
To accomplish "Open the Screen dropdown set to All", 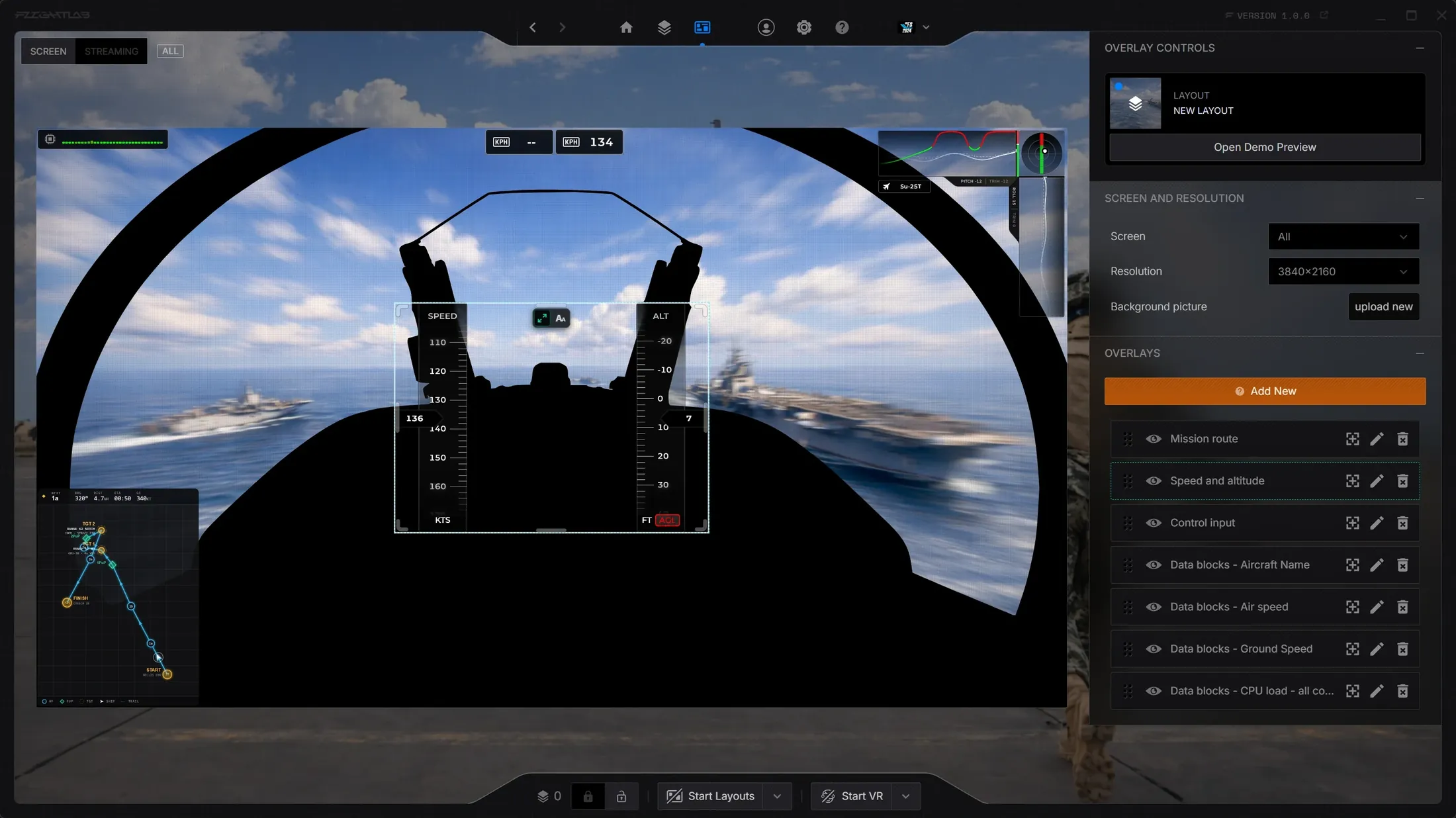I will [1343, 236].
